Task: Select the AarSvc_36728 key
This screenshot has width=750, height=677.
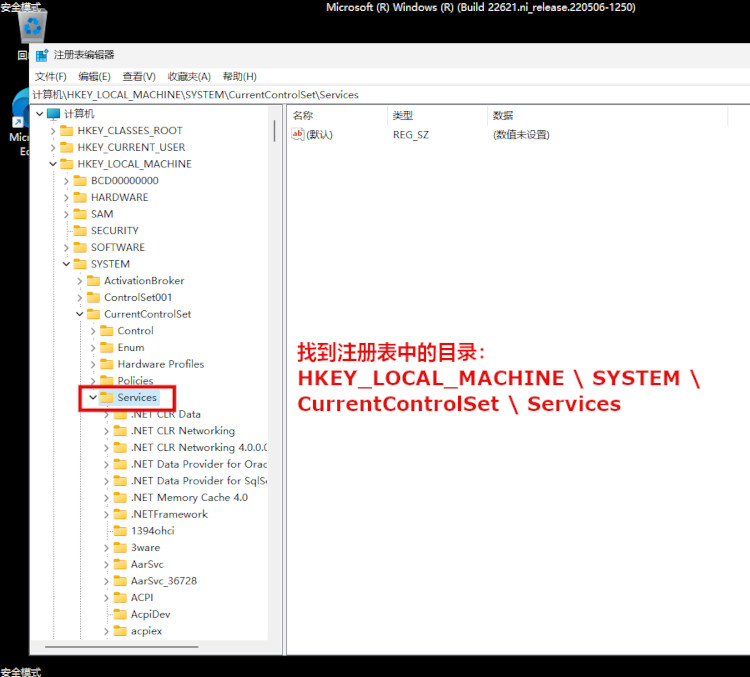Action: pyautogui.click(x=164, y=581)
